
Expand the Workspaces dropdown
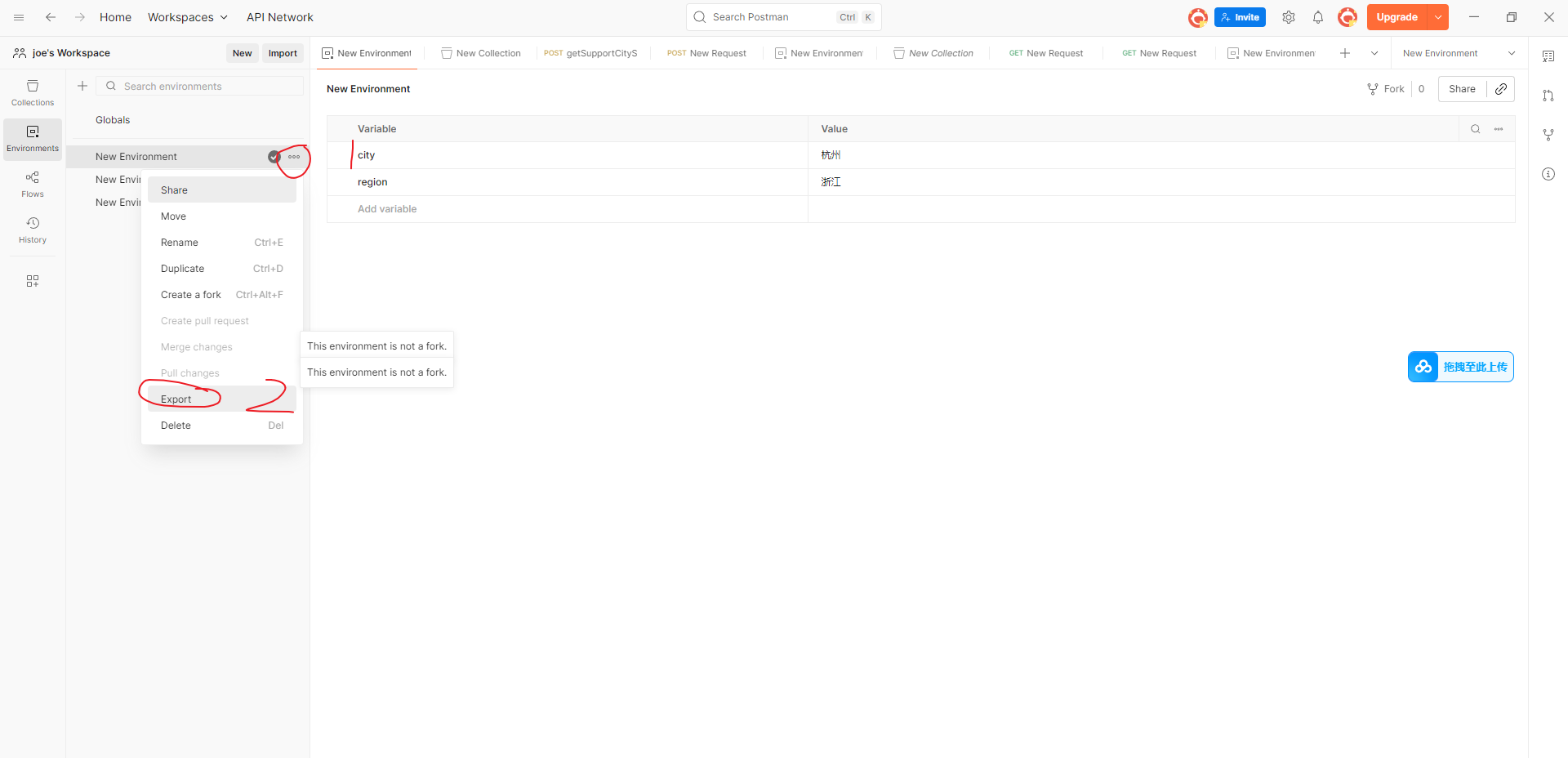point(188,17)
